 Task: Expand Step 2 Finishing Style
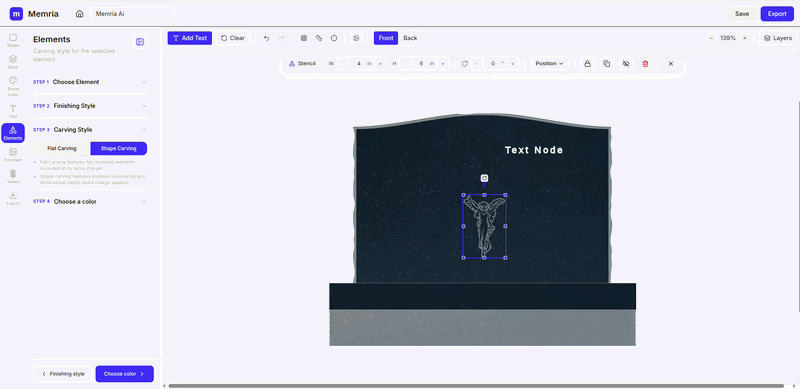(x=90, y=106)
